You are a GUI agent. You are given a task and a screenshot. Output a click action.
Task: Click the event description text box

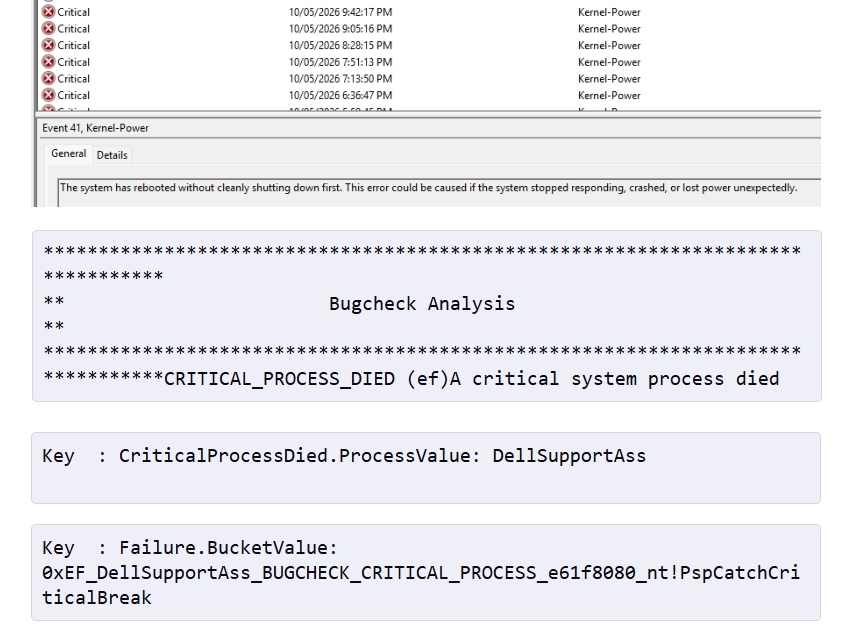point(439,192)
